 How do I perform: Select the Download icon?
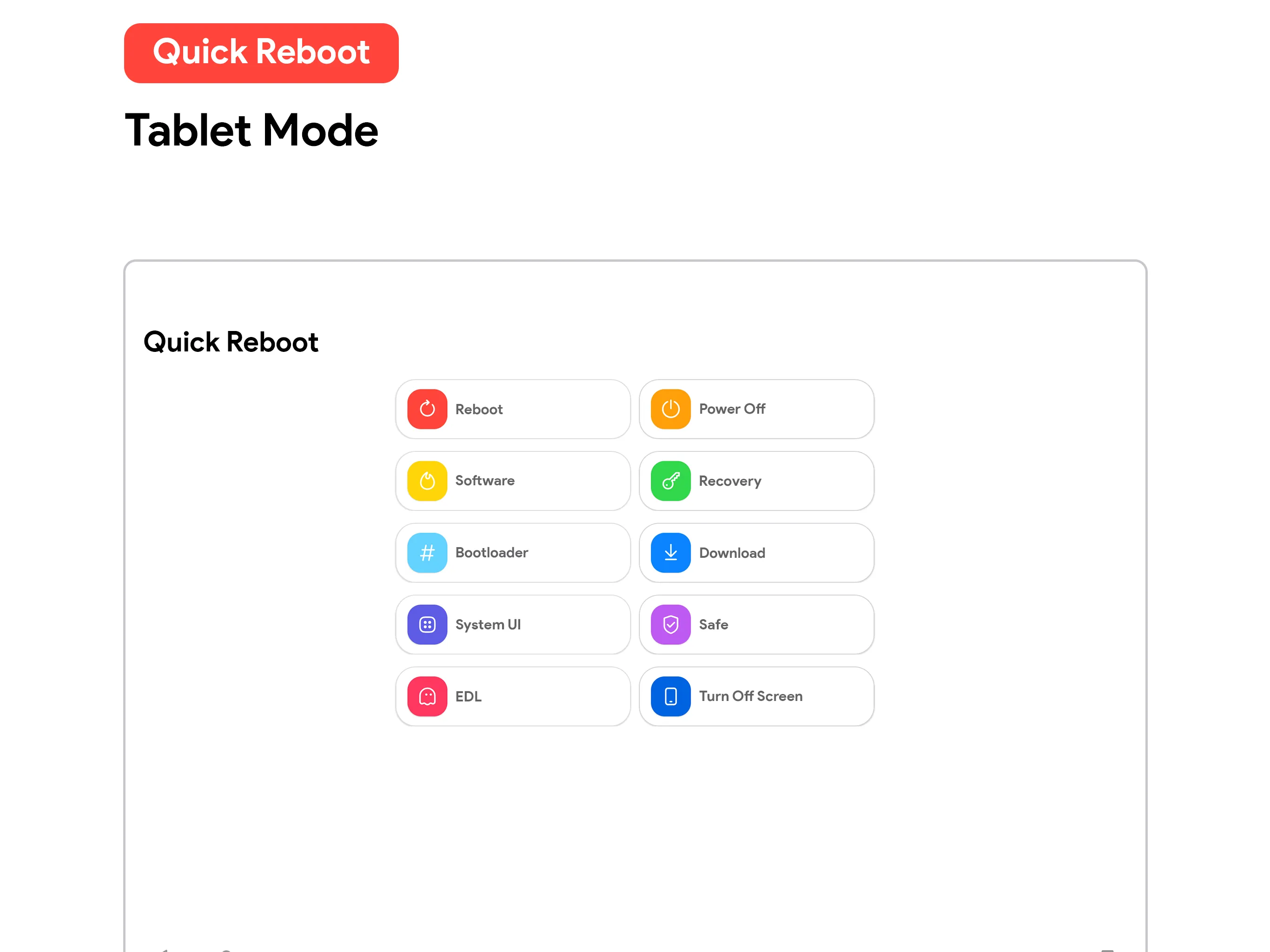[671, 552]
